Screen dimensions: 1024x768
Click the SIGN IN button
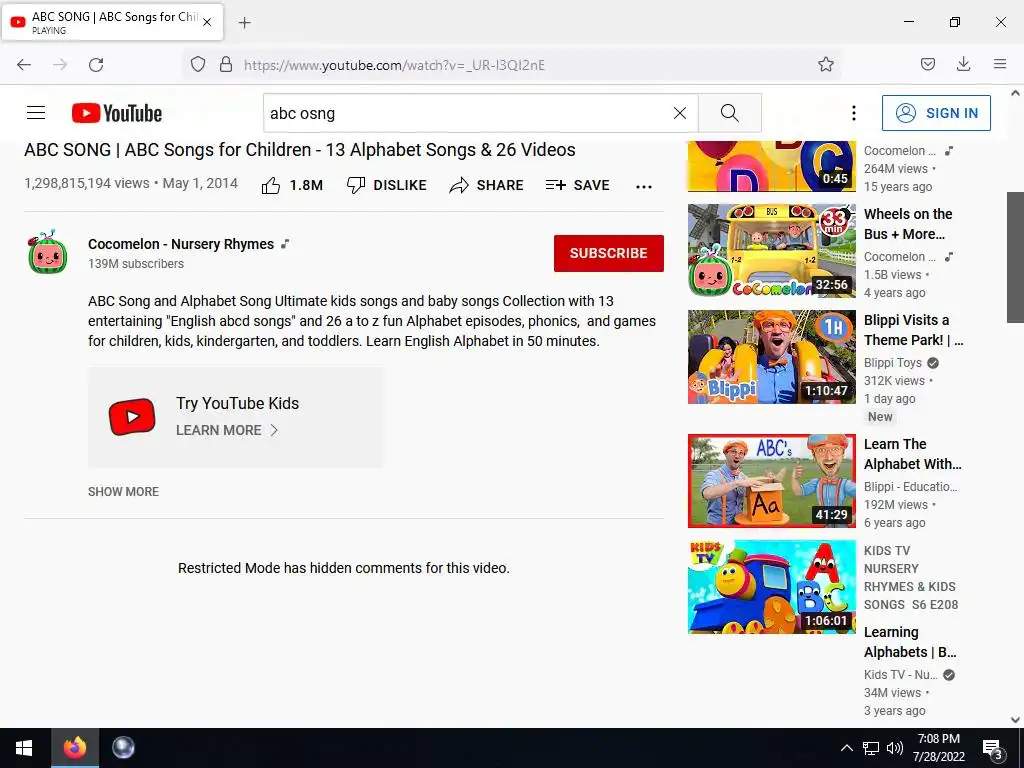pos(936,113)
